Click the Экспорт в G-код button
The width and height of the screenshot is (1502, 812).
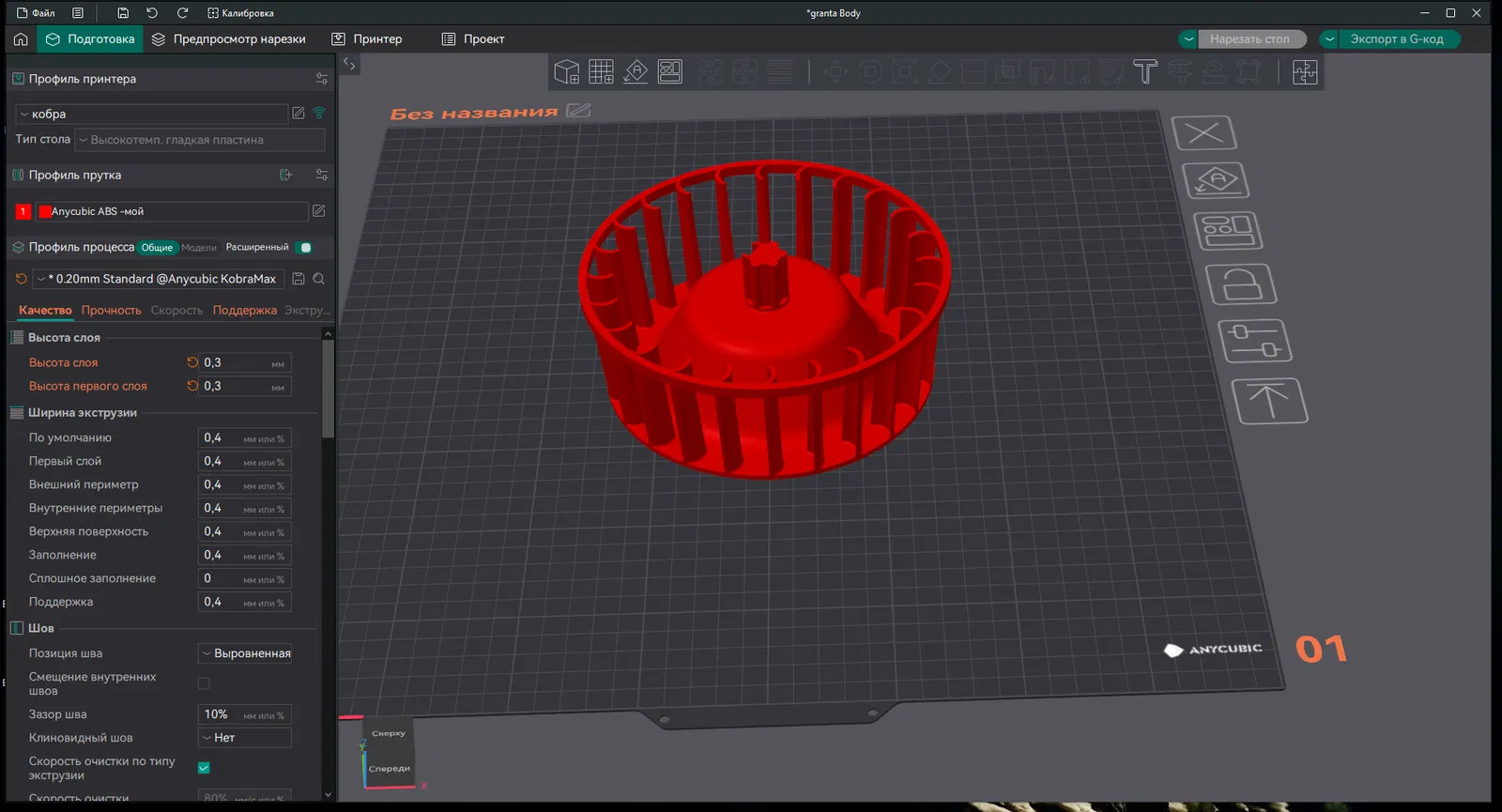(x=1398, y=39)
